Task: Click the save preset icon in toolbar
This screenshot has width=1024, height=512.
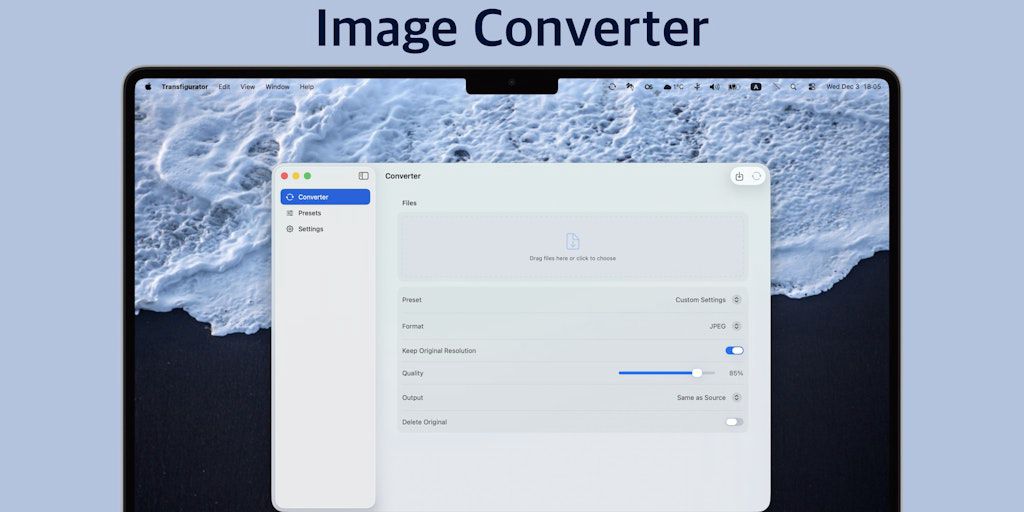Action: click(739, 176)
